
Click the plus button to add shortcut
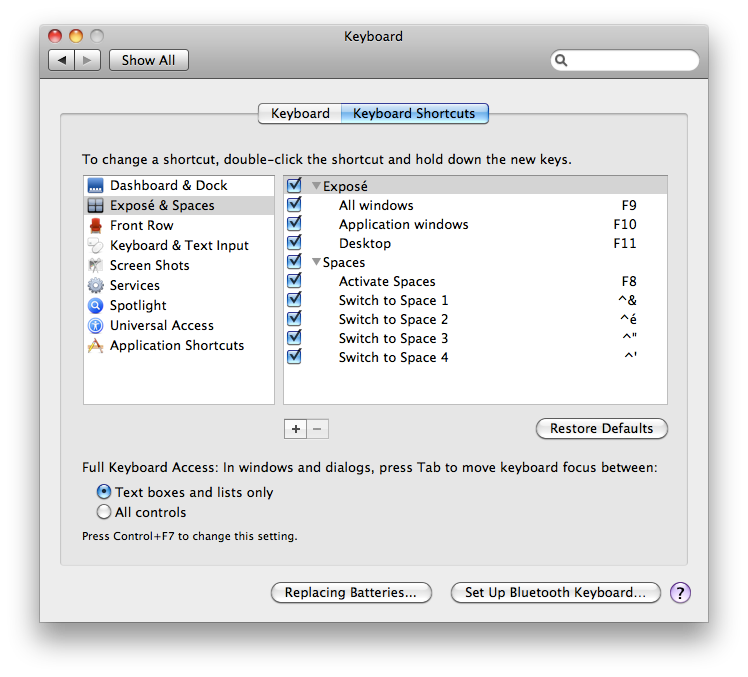point(296,429)
